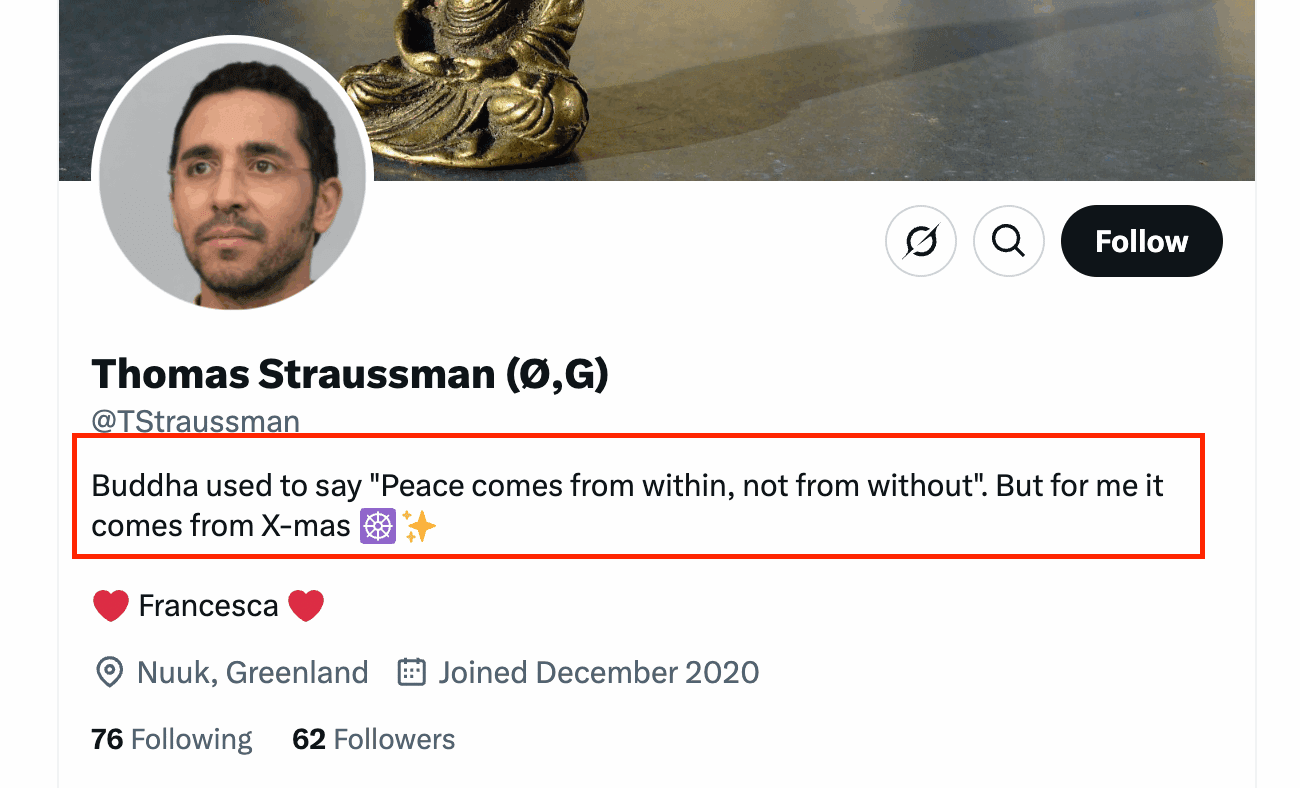Viewport: 1300px width, 788px height.
Task: Click the calendar icon beside join date
Action: 412,672
